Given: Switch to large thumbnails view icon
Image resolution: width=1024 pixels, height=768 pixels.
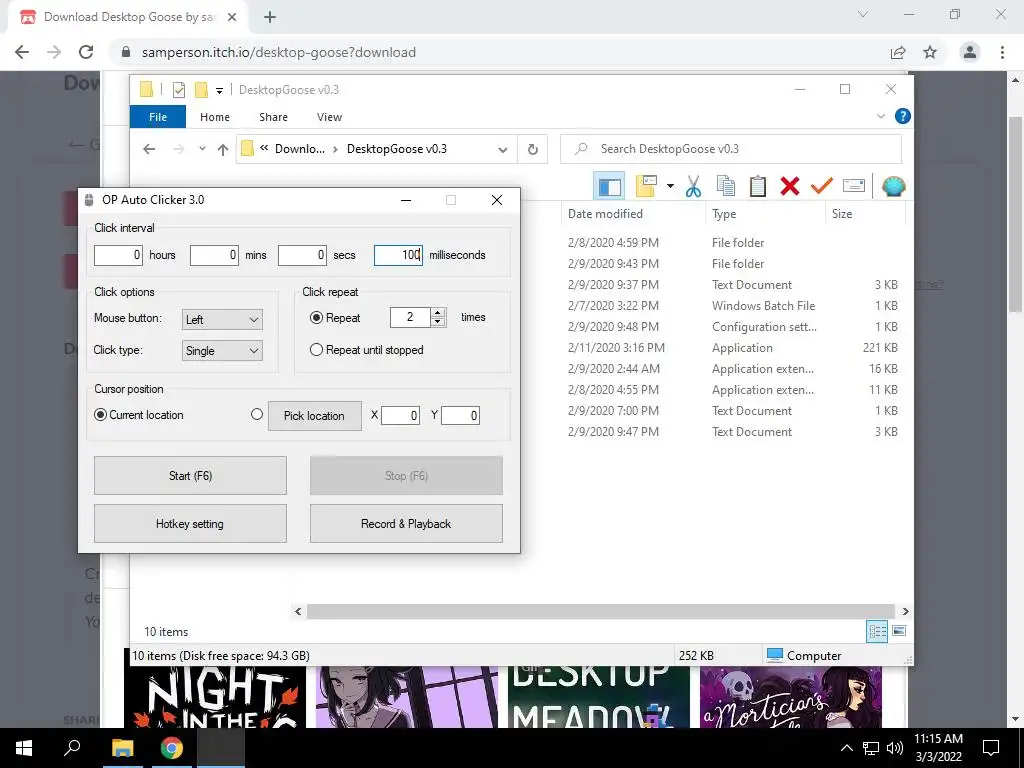Looking at the screenshot, I should click(x=899, y=631).
